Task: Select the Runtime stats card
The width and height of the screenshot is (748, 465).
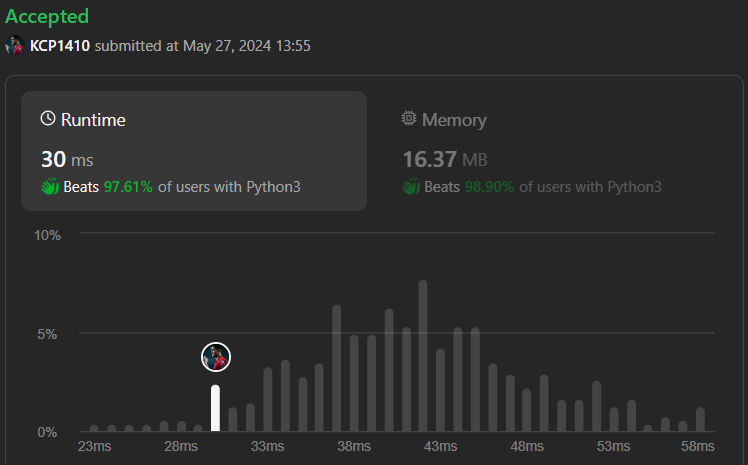Action: click(x=194, y=150)
